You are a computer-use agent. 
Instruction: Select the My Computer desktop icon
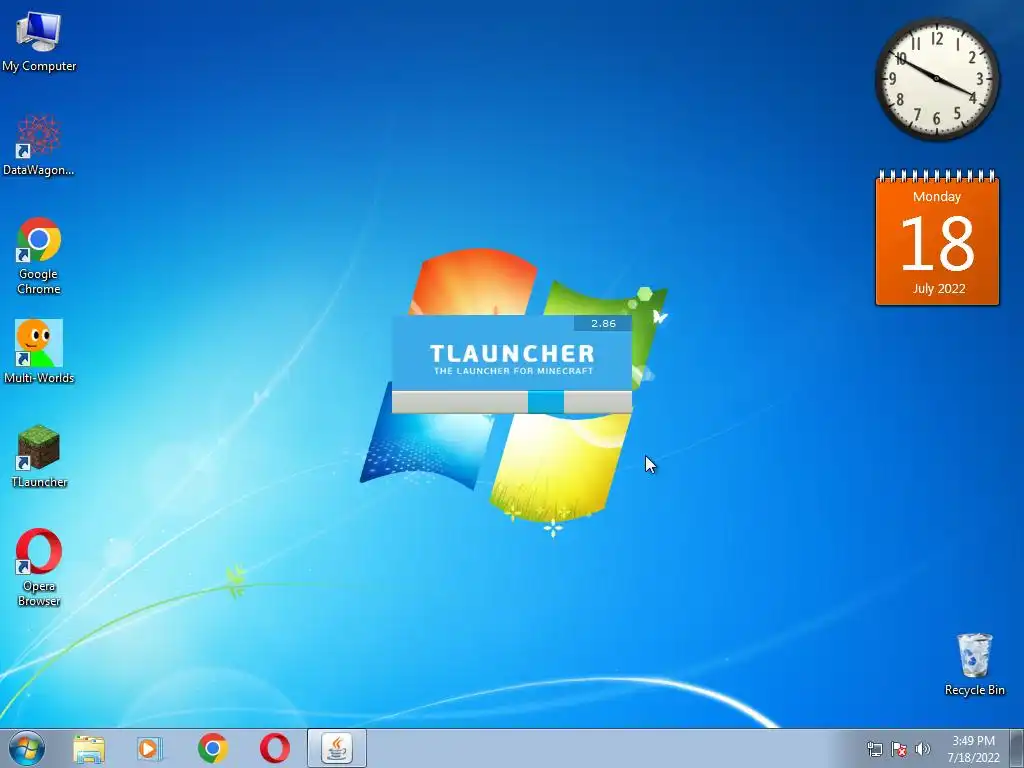(39, 40)
